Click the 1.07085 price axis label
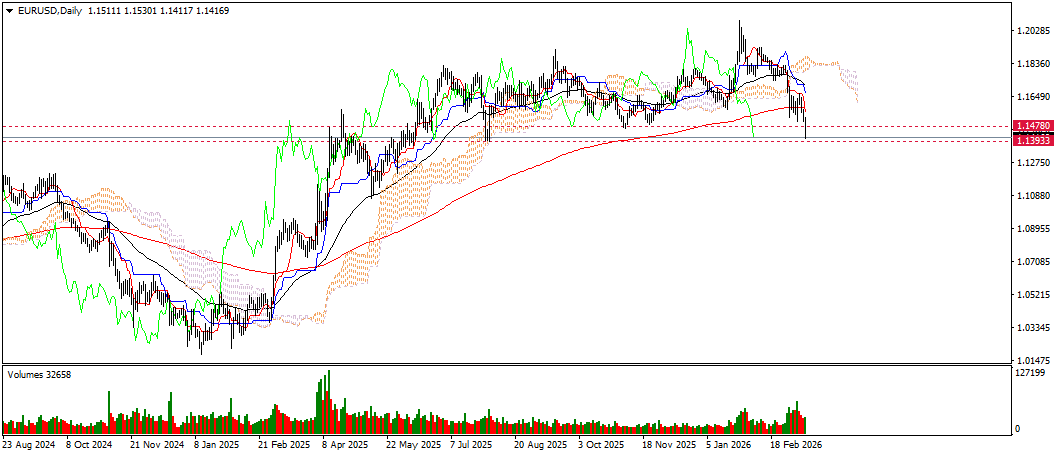 pyautogui.click(x=1035, y=262)
